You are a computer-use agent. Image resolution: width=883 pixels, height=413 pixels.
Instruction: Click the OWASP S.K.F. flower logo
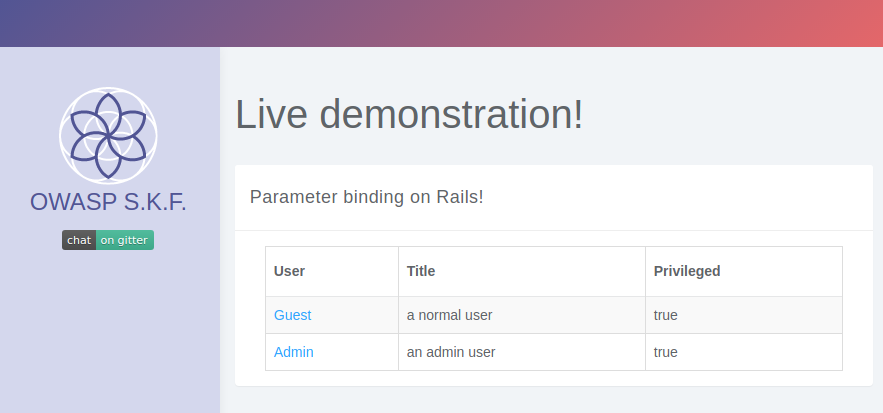click(x=108, y=135)
